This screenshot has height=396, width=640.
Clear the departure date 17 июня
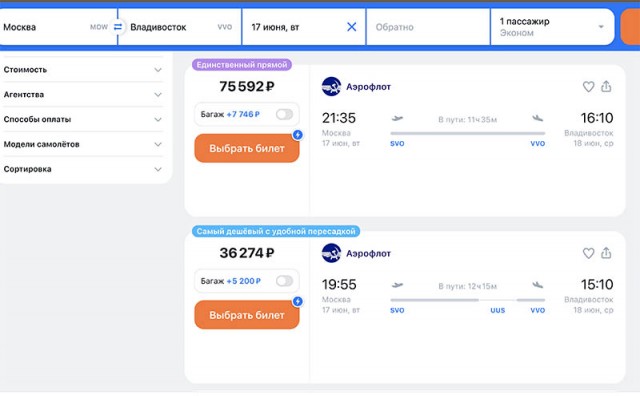pyautogui.click(x=351, y=27)
